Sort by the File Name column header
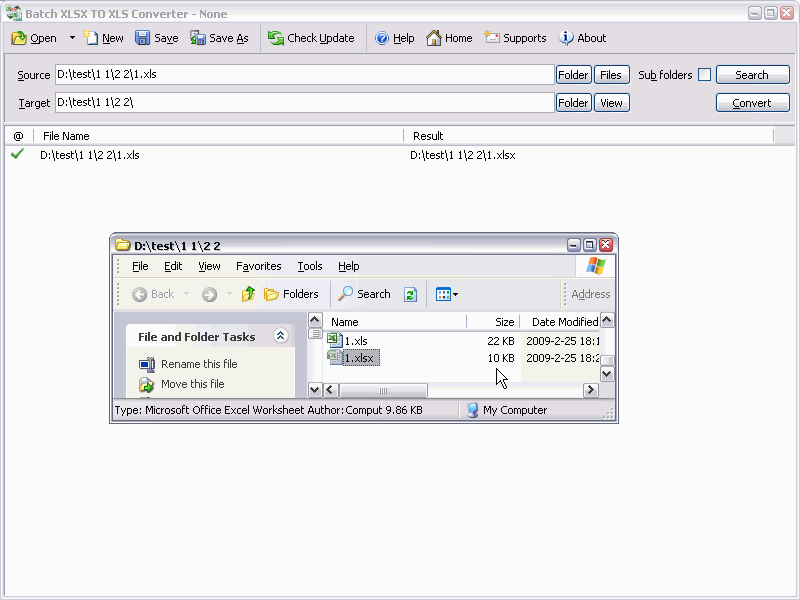This screenshot has width=800, height=600. (x=218, y=136)
